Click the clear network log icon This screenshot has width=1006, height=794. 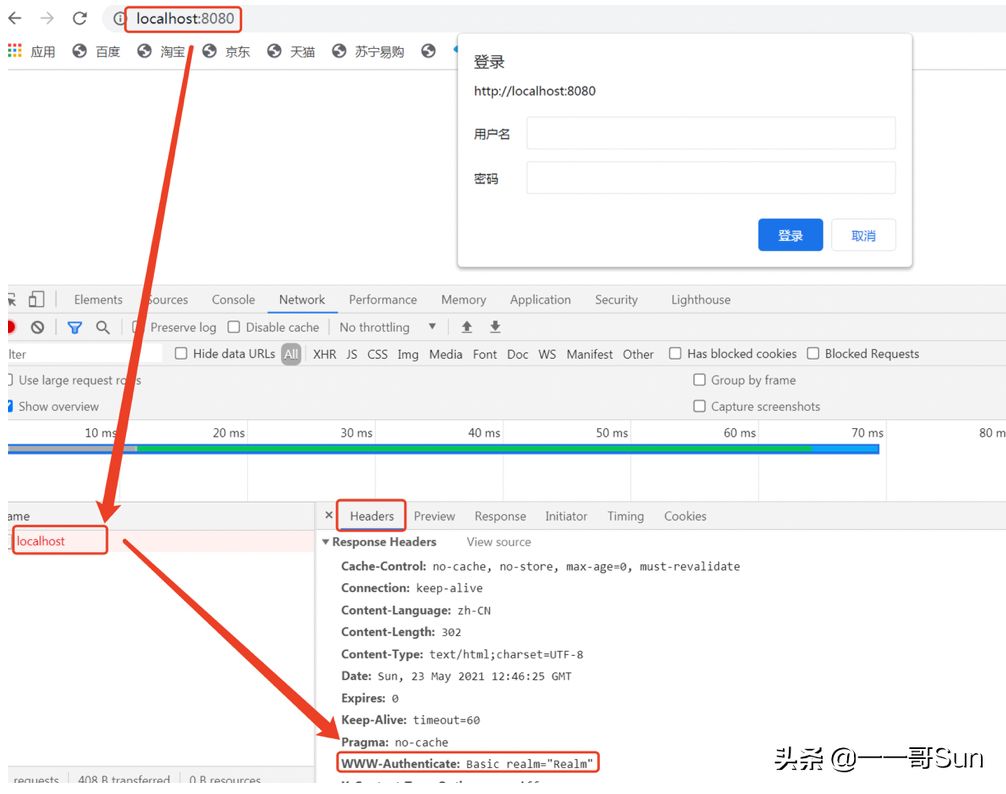38,327
